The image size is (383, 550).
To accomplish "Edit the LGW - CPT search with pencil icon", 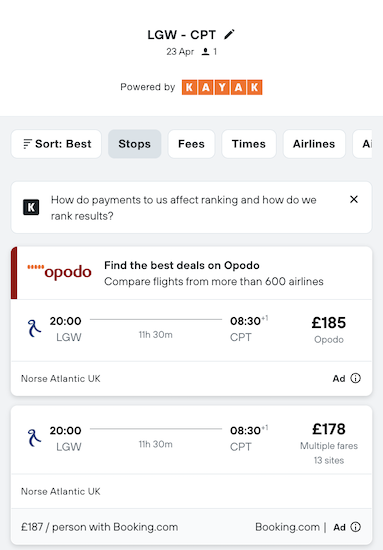I will (229, 34).
